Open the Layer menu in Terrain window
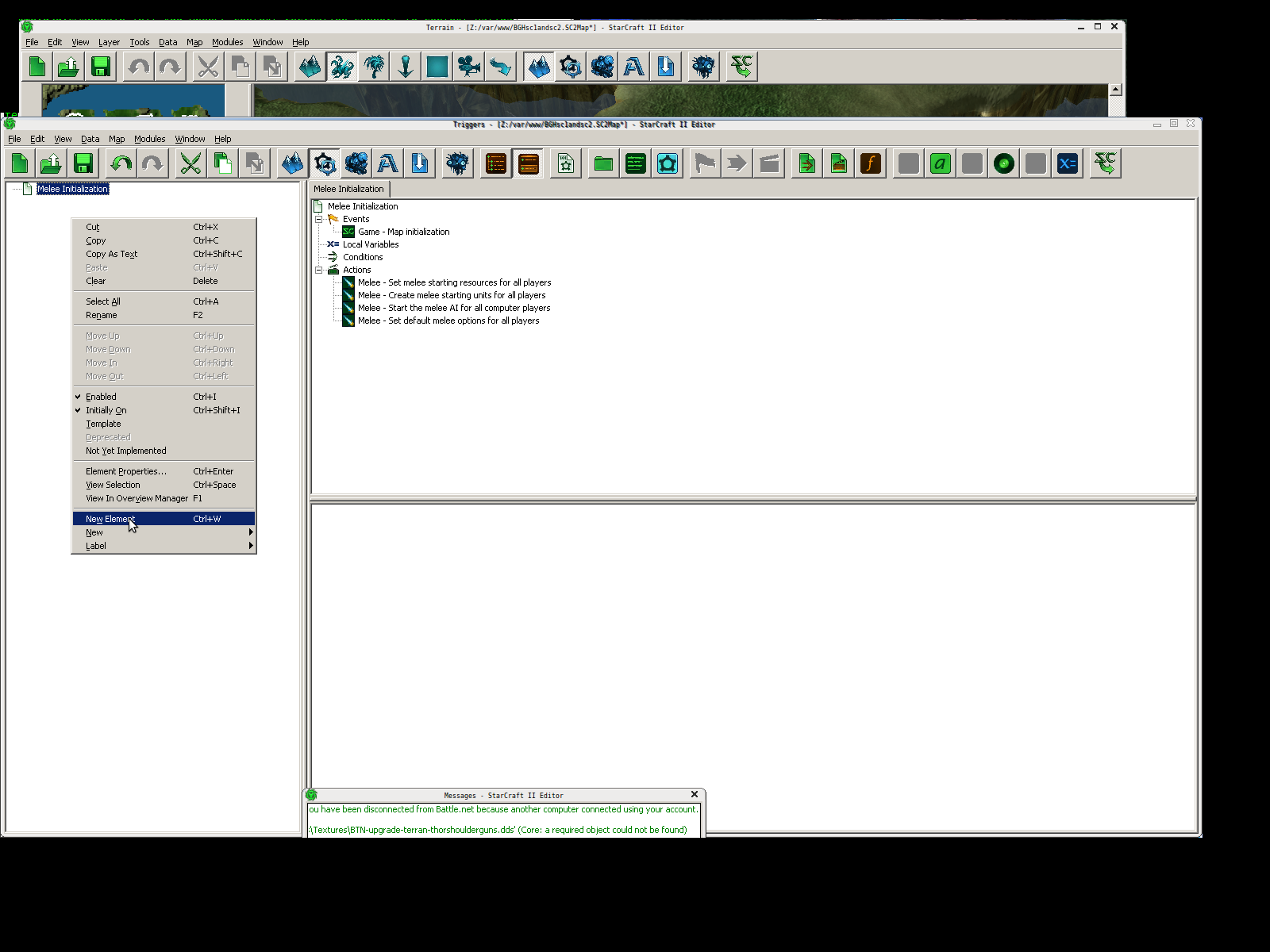Viewport: 1270px width, 952px height. tap(109, 42)
